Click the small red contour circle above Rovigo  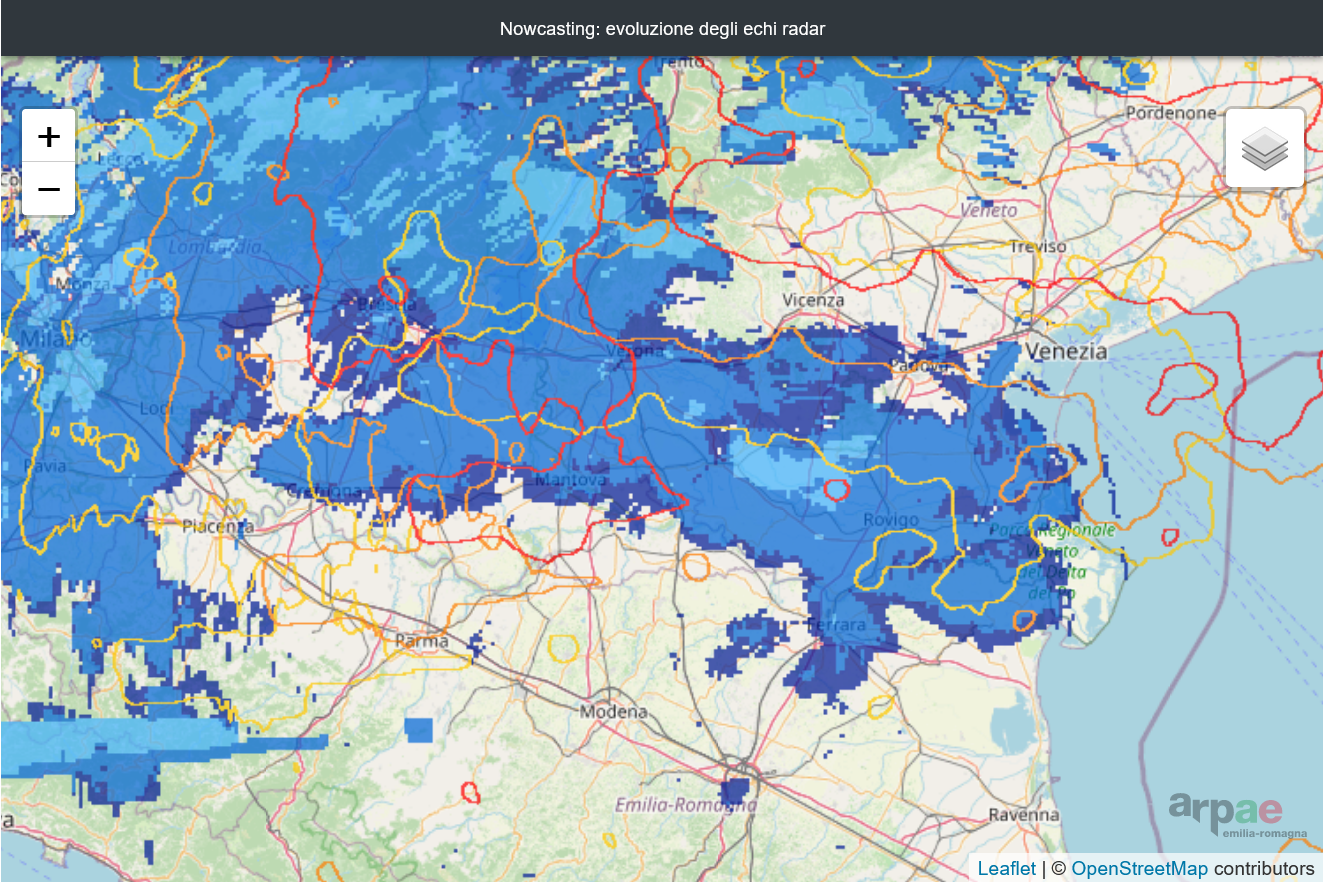836,489
